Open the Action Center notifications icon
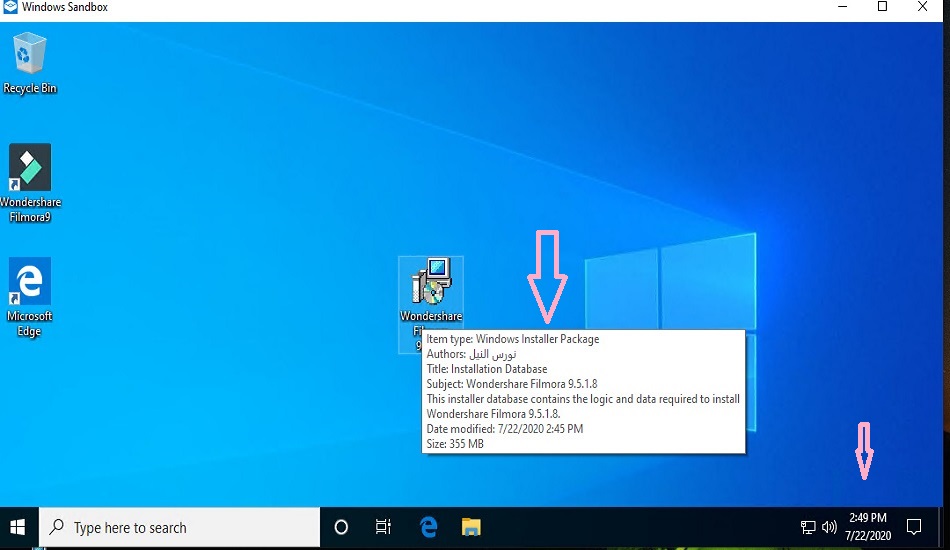Image resolution: width=950 pixels, height=550 pixels. pyautogui.click(x=913, y=527)
